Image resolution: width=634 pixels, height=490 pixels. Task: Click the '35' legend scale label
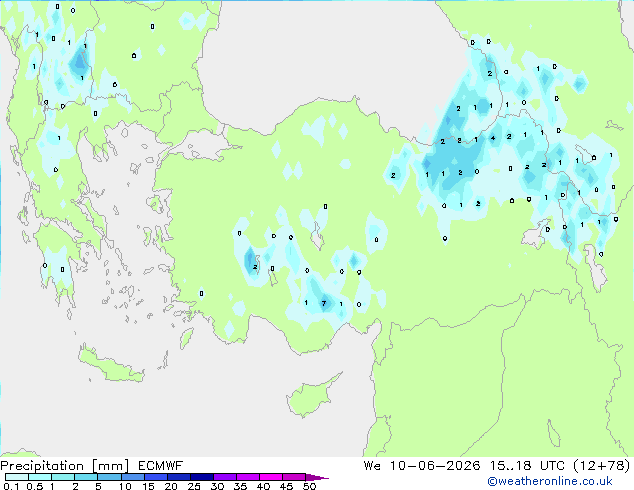[x=240, y=486]
